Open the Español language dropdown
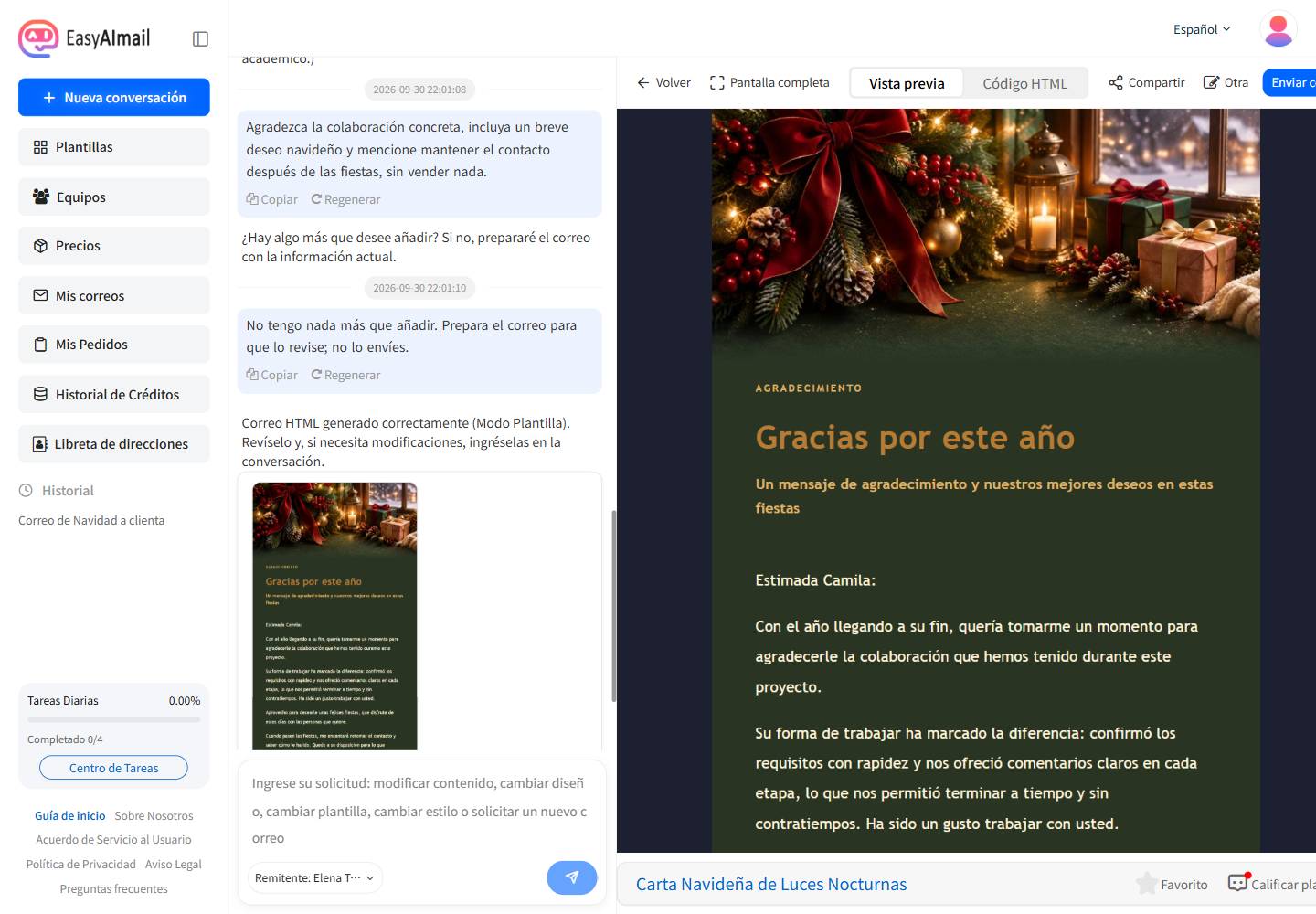This screenshot has height=914, width=1316. coord(1202,29)
